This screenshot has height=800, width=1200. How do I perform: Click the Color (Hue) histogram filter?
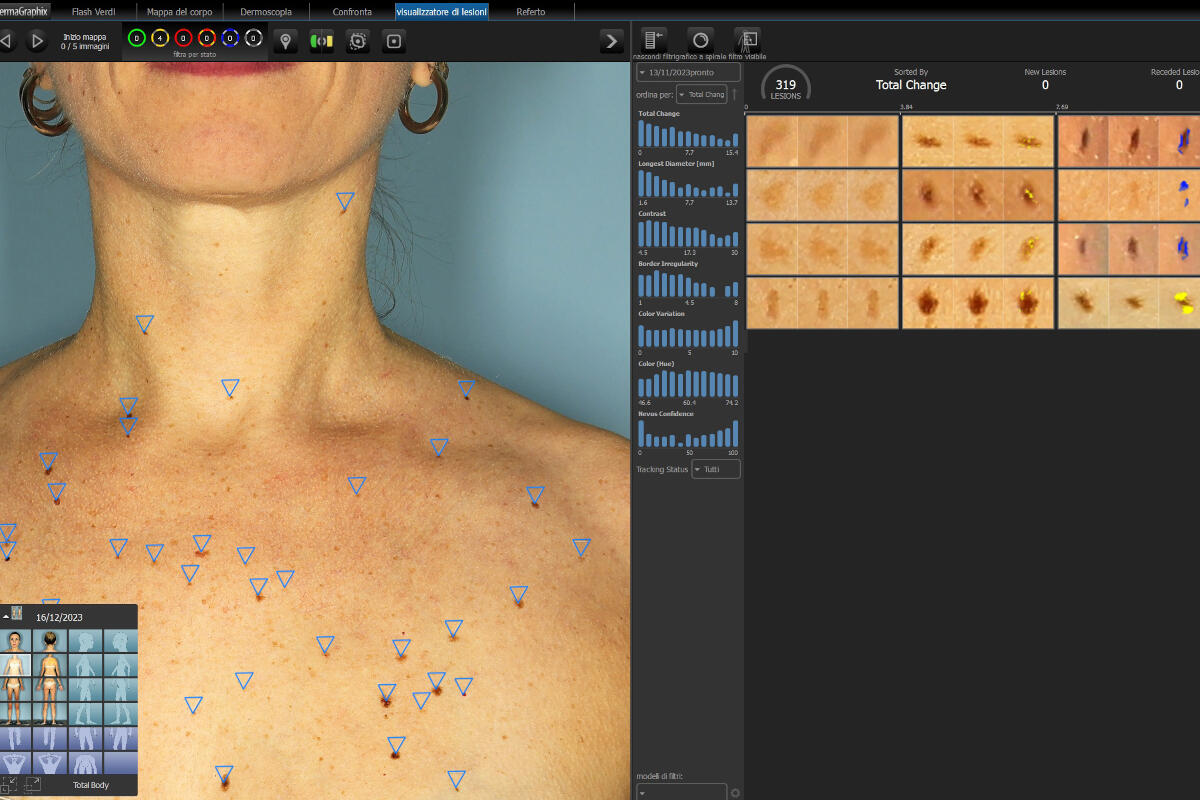688,383
